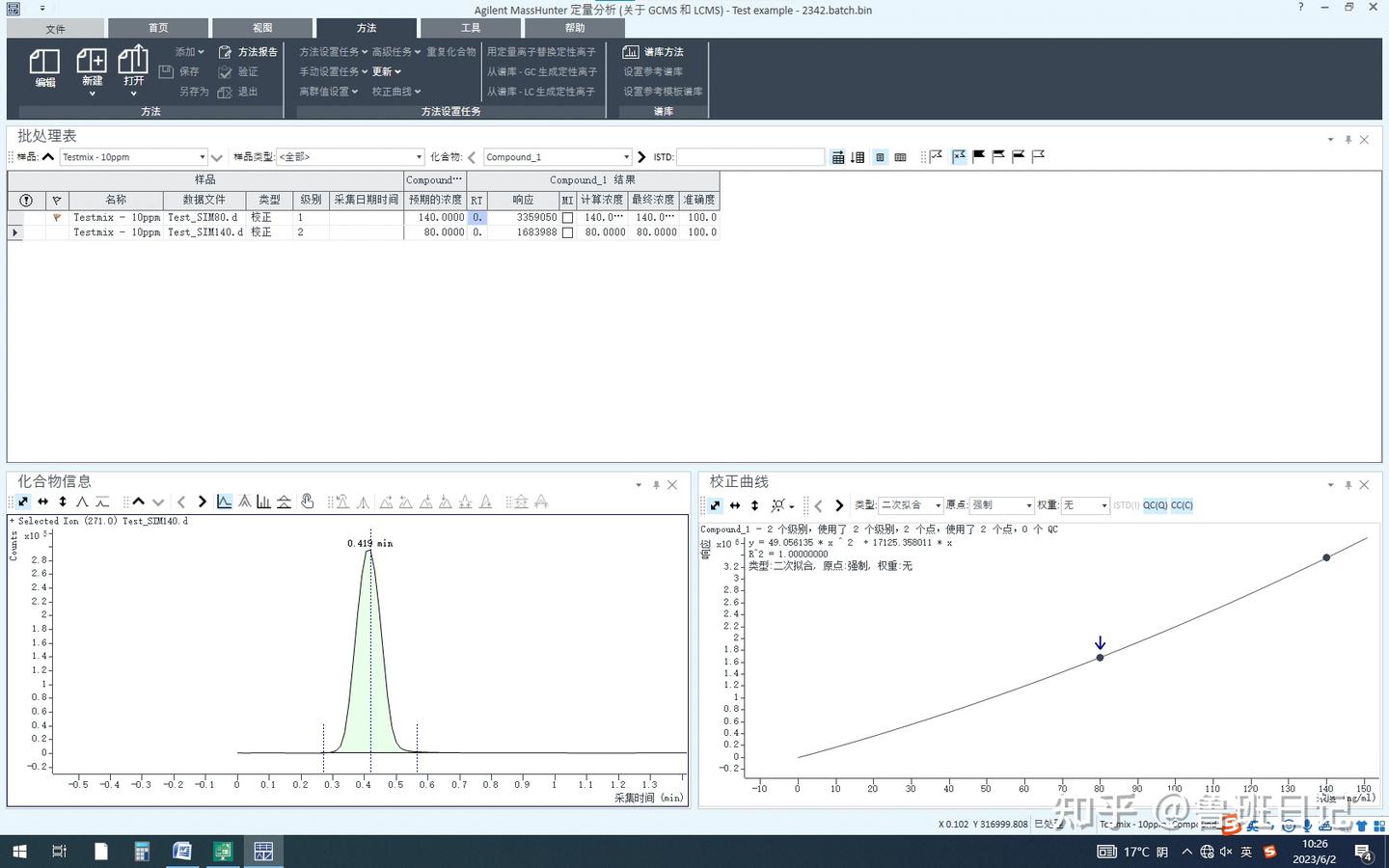Switch to the 工具 ribbon tab
This screenshot has width=1389, height=868.
[x=470, y=27]
